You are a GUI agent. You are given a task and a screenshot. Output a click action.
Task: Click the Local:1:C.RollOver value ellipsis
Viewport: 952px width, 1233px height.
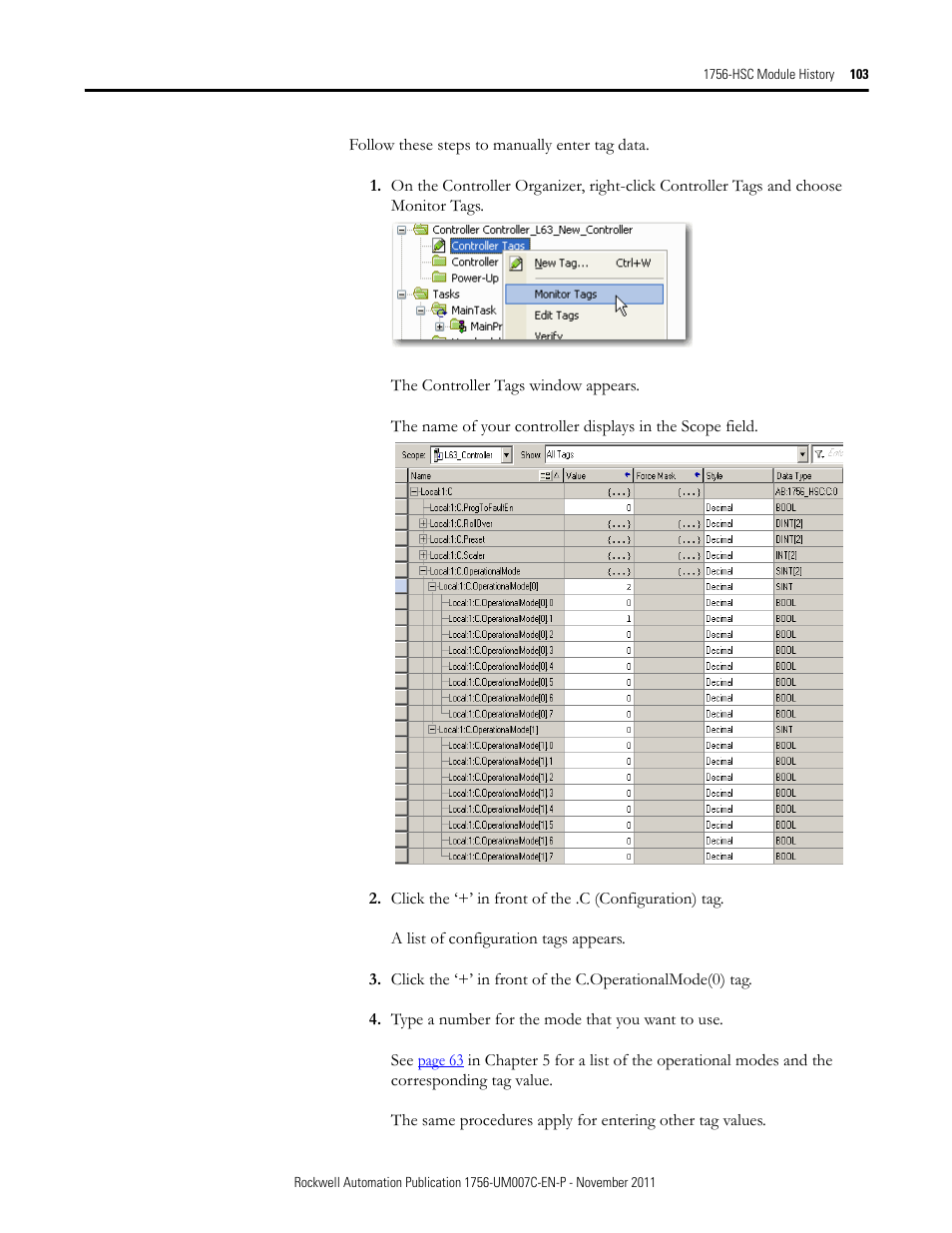[x=619, y=524]
